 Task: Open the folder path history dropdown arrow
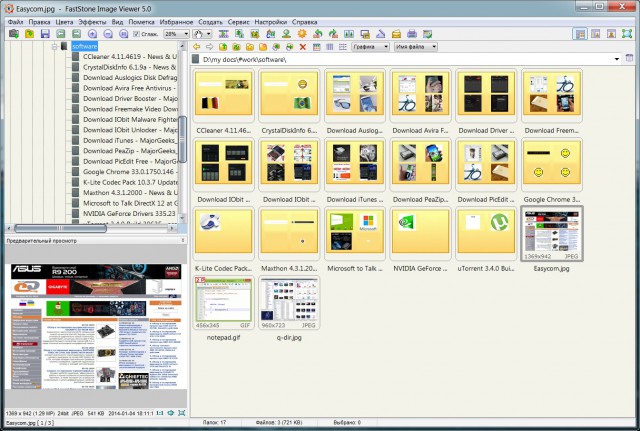pyautogui.click(x=616, y=60)
